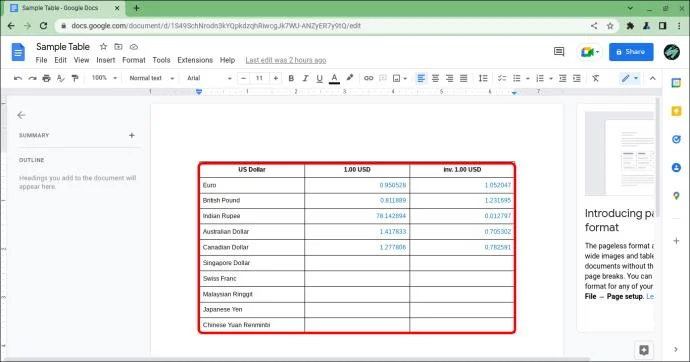Open line and paragraph spacing options
The width and height of the screenshot is (690, 362).
pyautogui.click(x=483, y=78)
